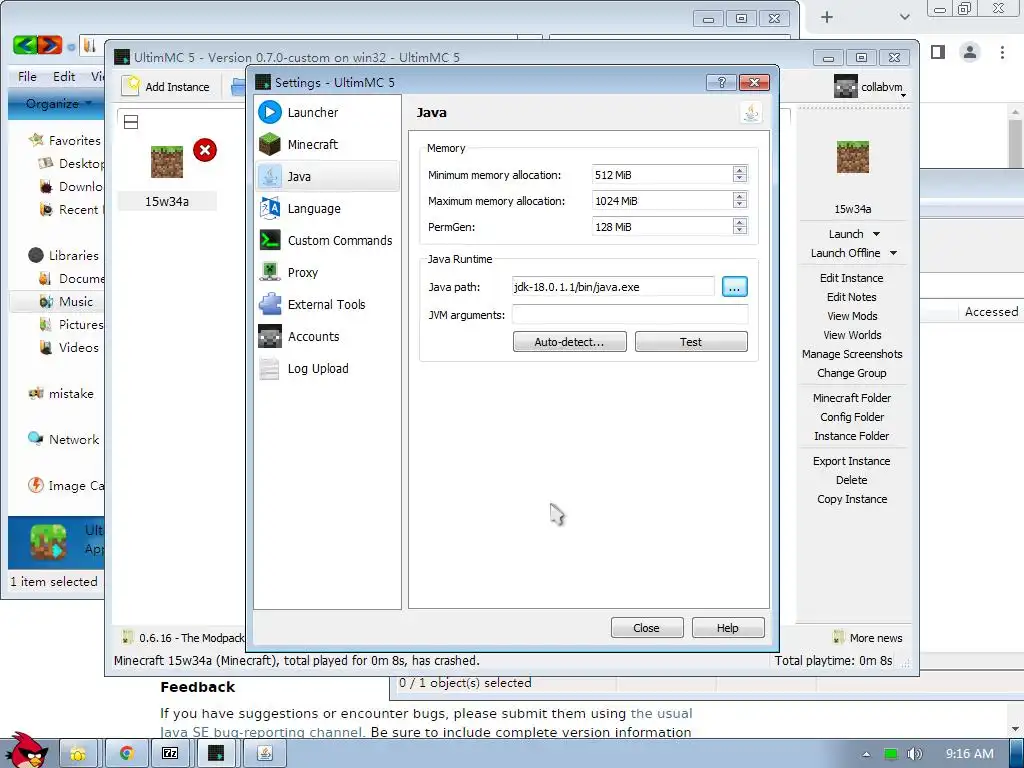Open the UltimMC taskbar button
This screenshot has height=768, width=1024.
216,754
